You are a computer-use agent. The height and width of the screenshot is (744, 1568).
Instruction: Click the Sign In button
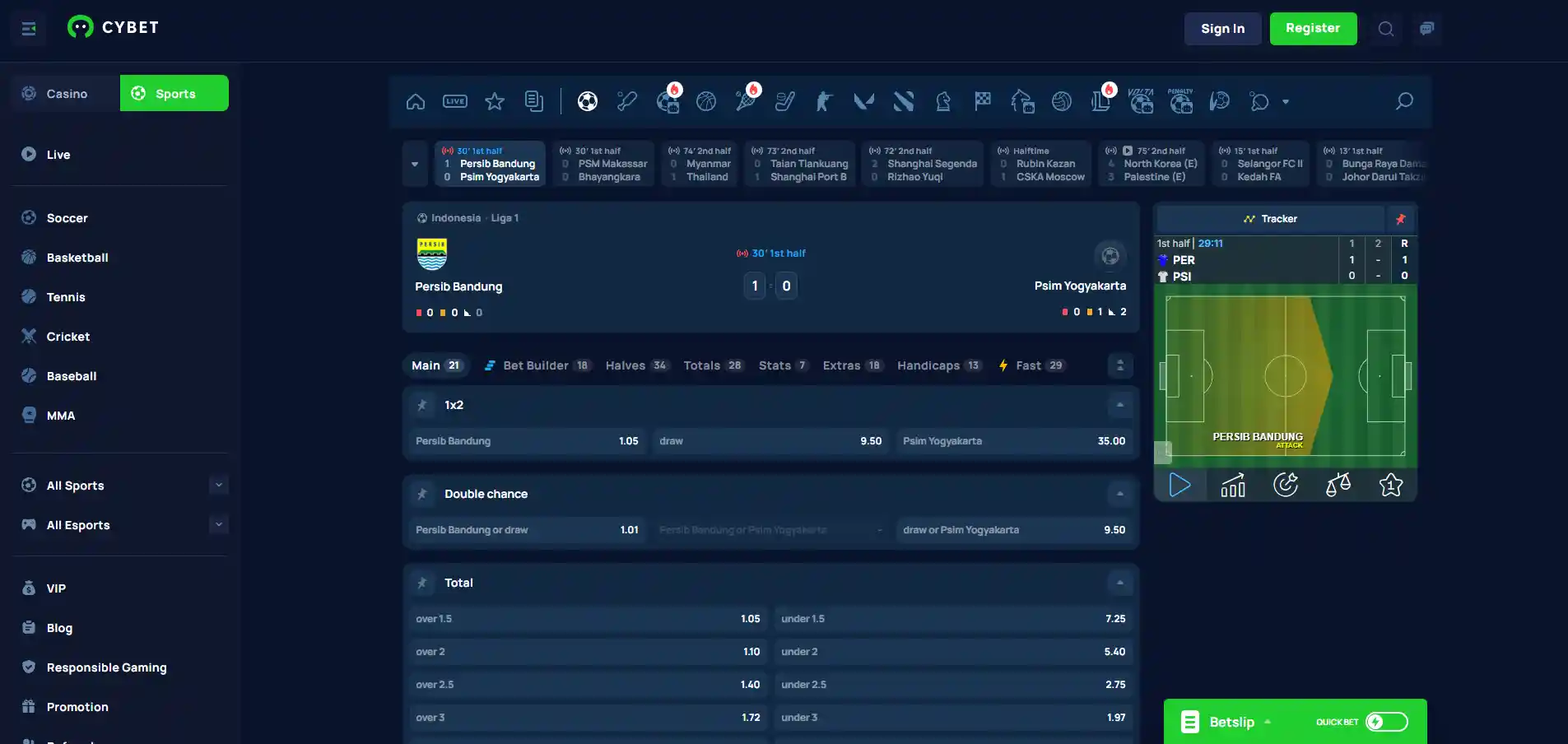point(1222,29)
